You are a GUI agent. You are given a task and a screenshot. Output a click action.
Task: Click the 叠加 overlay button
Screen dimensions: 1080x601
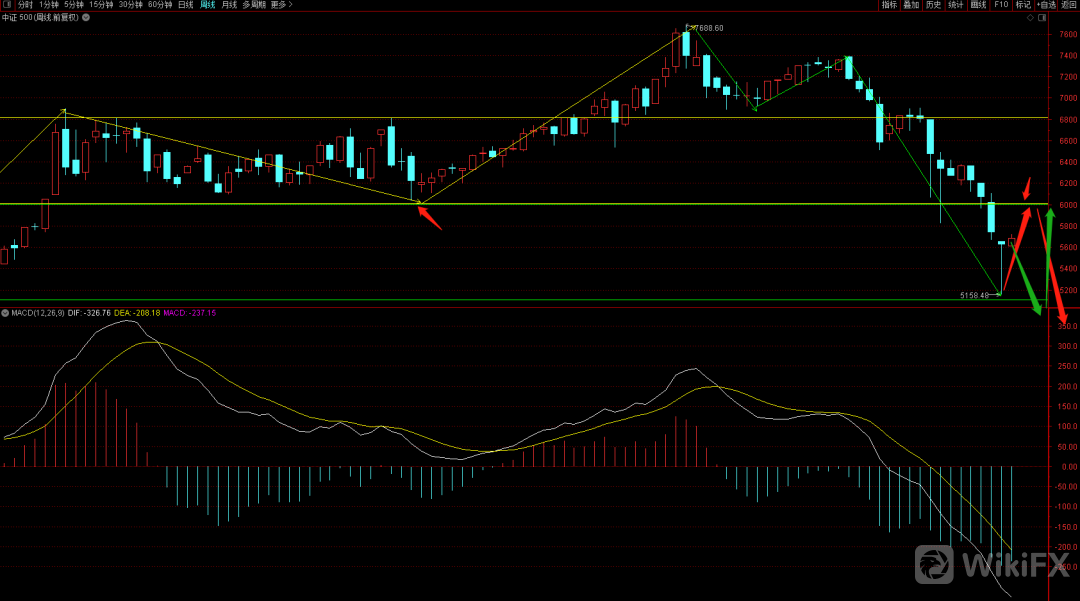click(911, 5)
